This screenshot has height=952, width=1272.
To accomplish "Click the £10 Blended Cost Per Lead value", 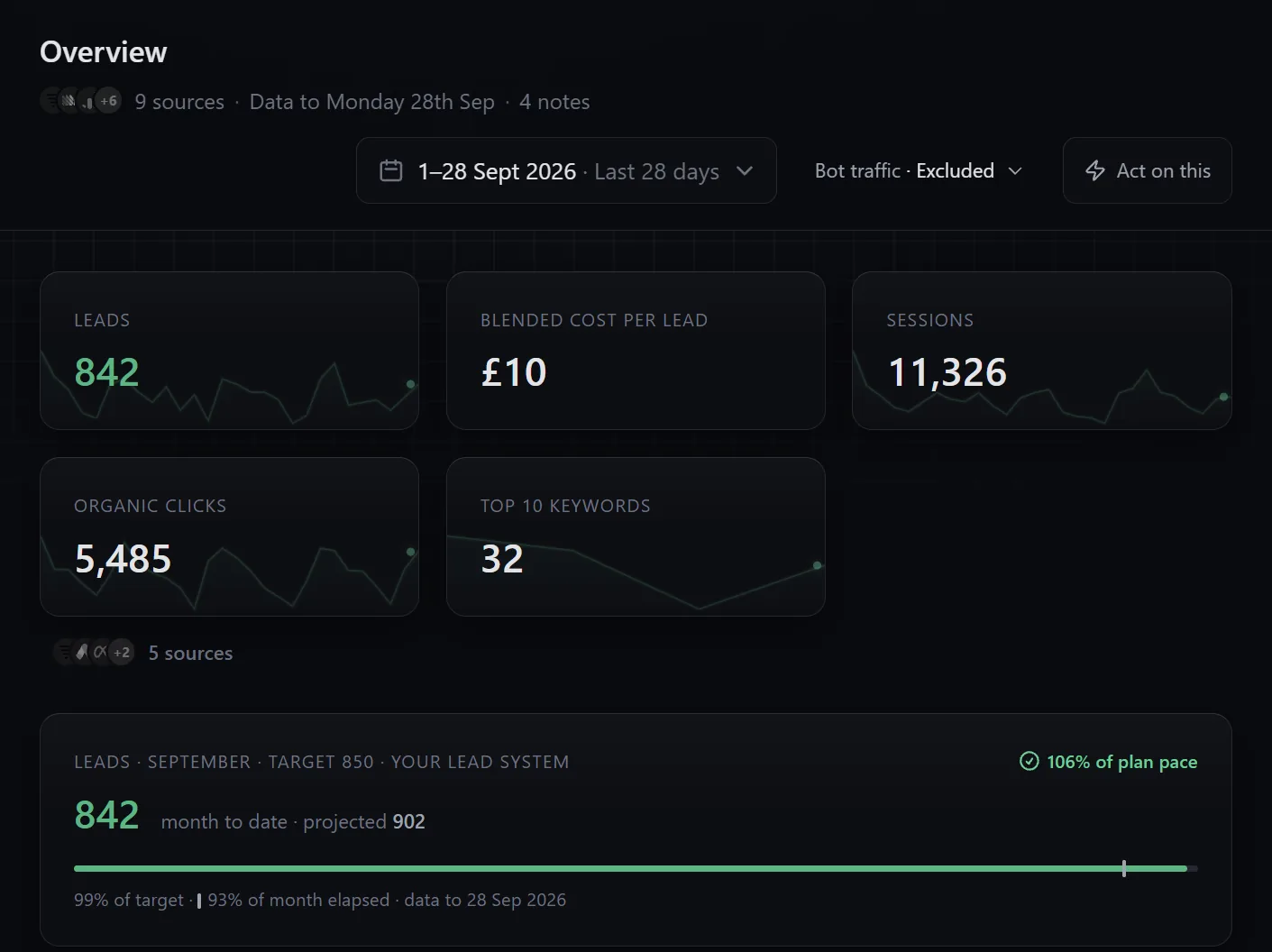I will tap(514, 372).
